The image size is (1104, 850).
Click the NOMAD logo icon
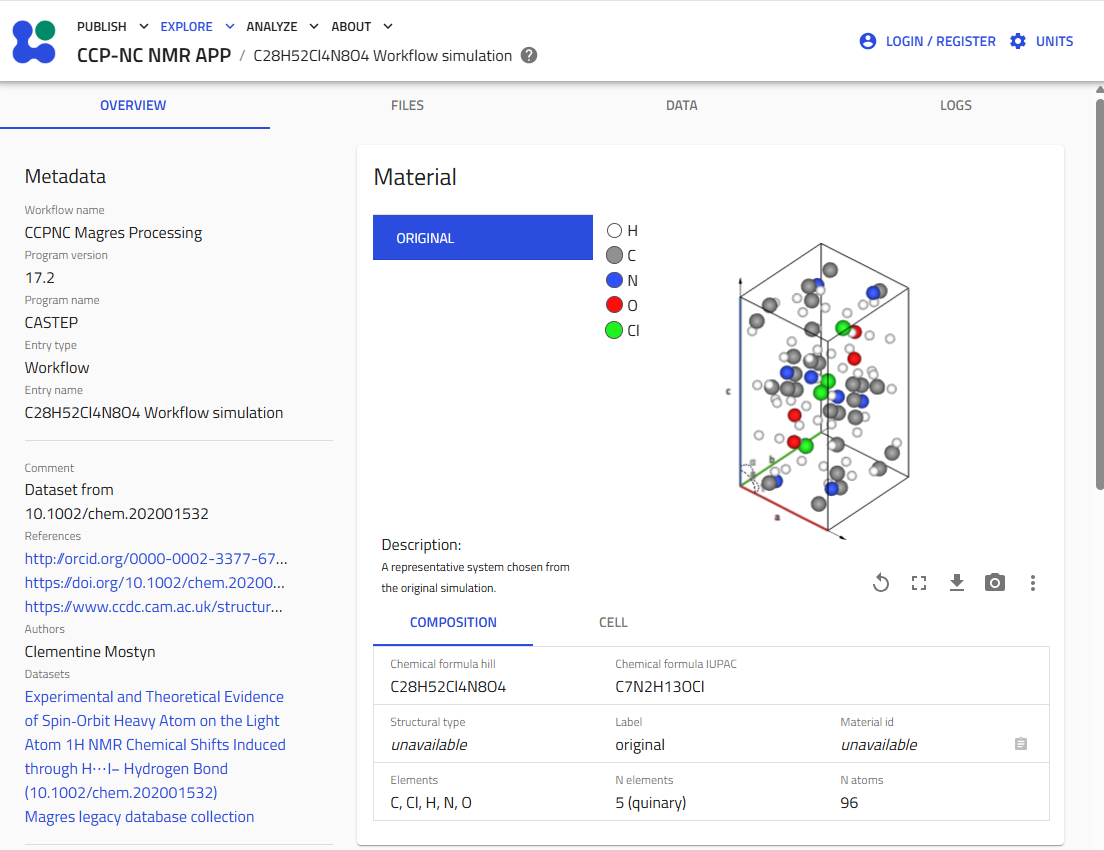[x=34, y=42]
